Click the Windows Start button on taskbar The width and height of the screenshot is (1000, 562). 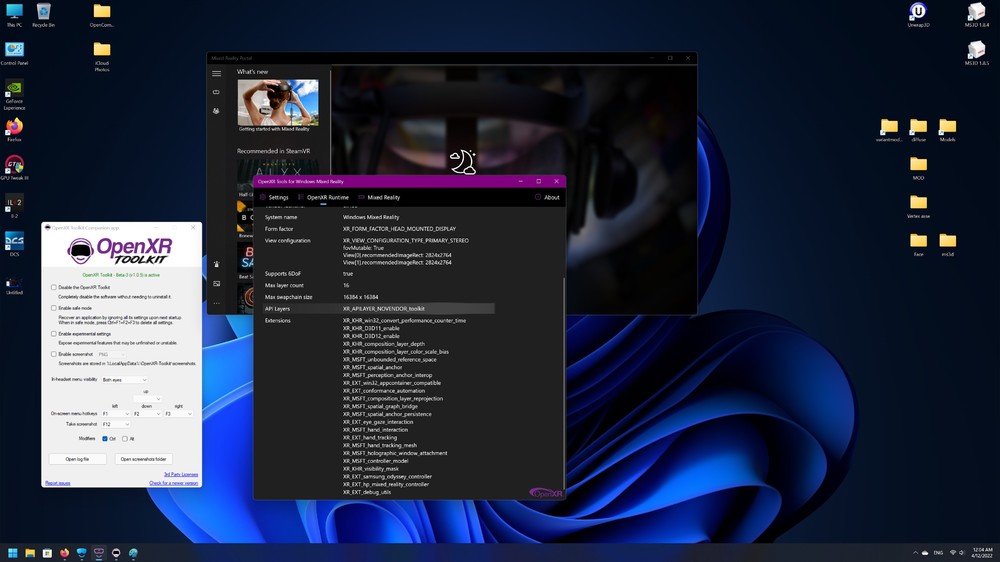(14, 552)
